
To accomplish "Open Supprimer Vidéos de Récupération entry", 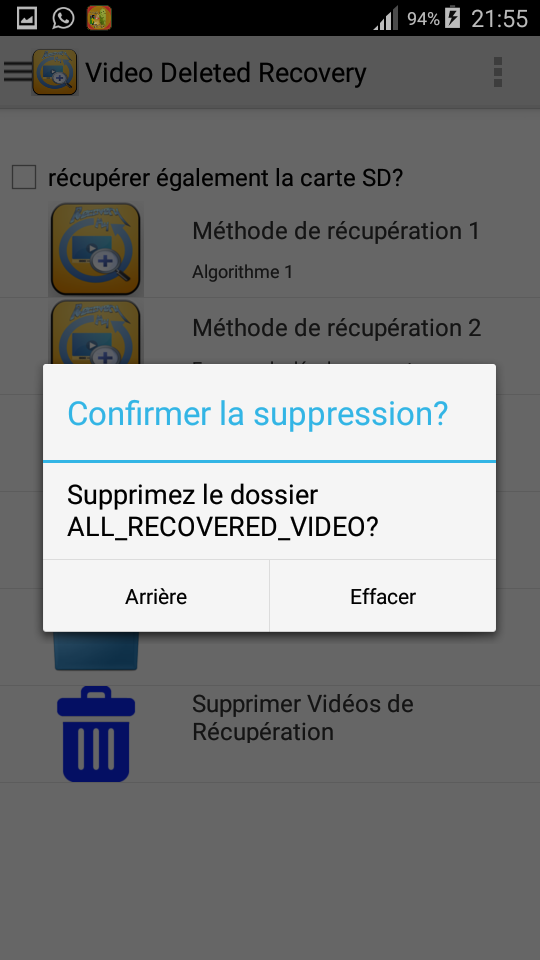I will [270, 733].
